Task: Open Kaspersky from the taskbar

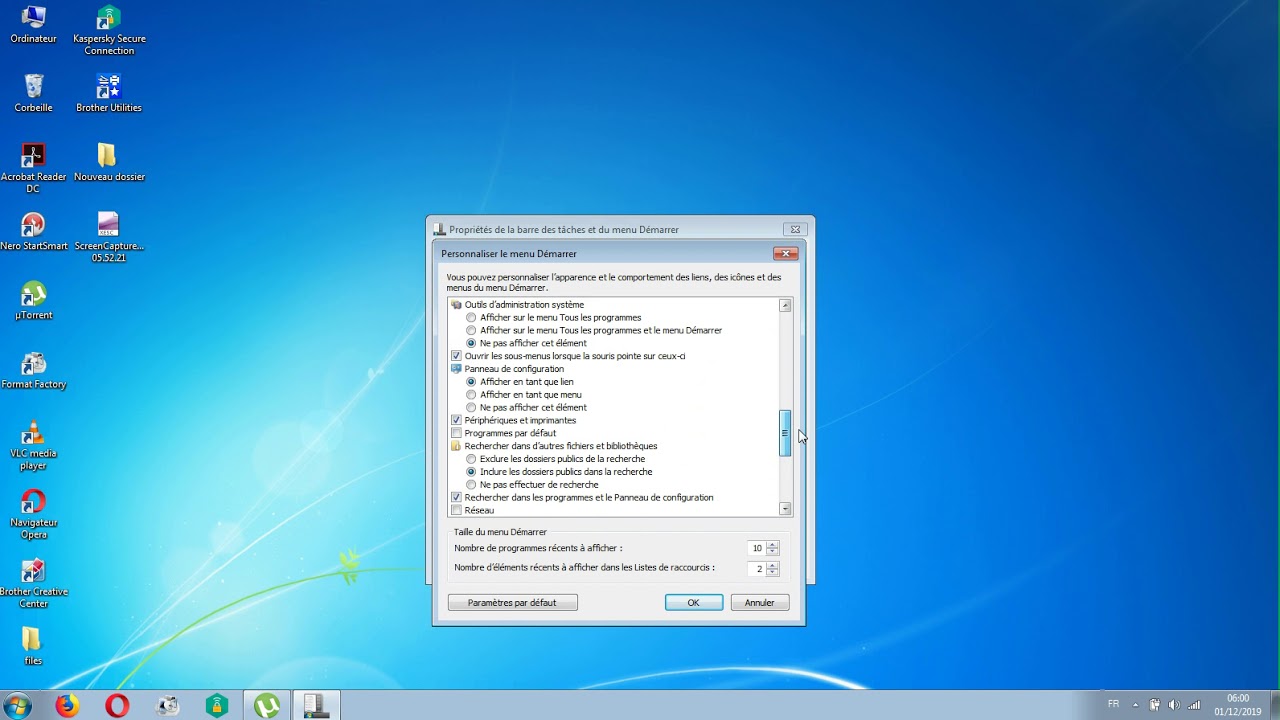Action: pyautogui.click(x=217, y=705)
